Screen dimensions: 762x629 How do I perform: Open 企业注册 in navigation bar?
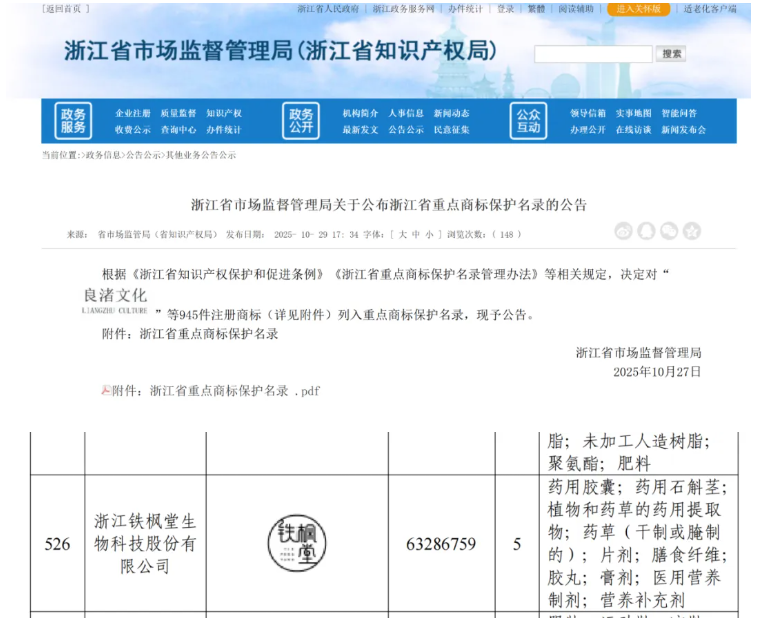(133, 113)
